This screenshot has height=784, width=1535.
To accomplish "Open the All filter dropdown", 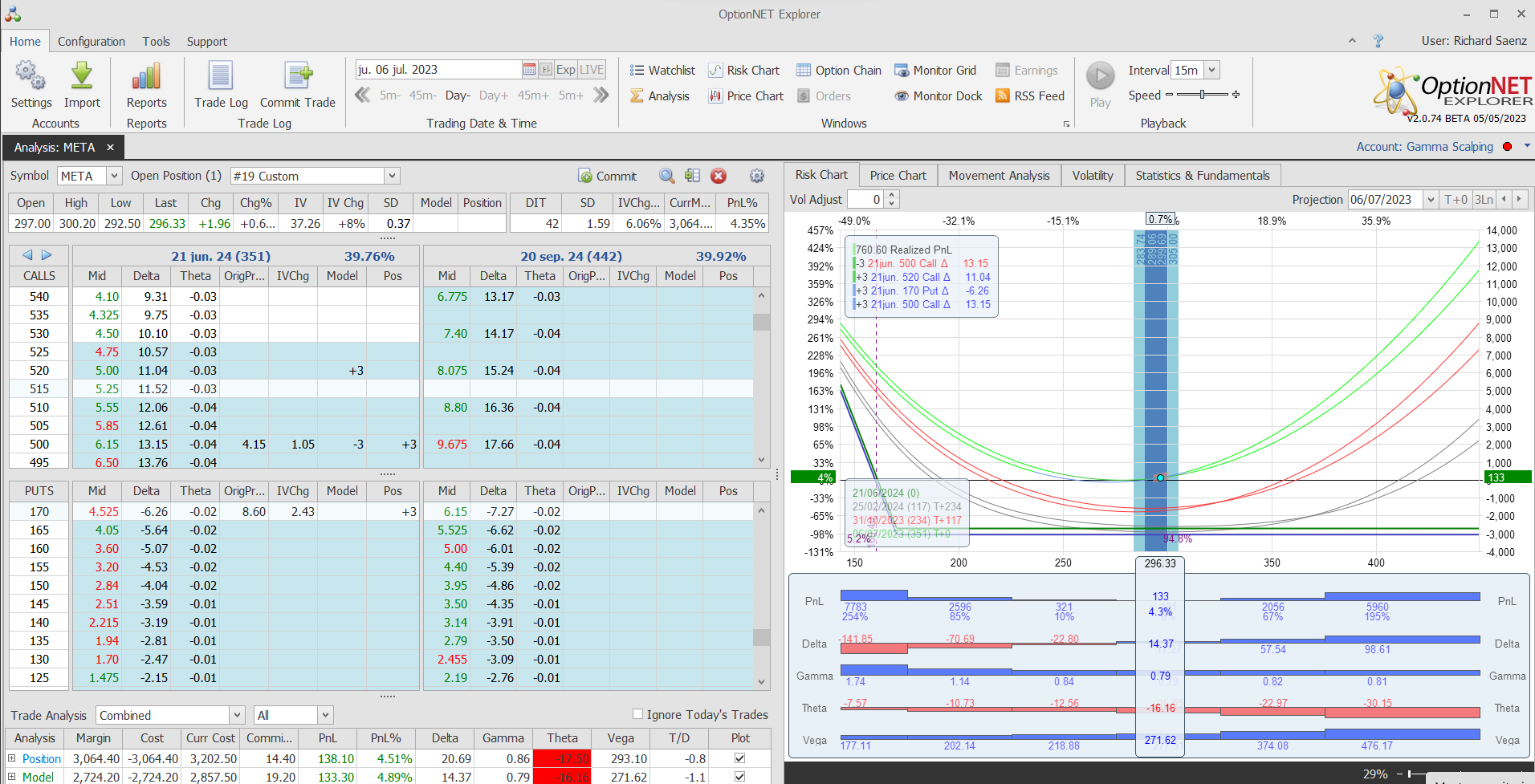I will pyautogui.click(x=325, y=715).
